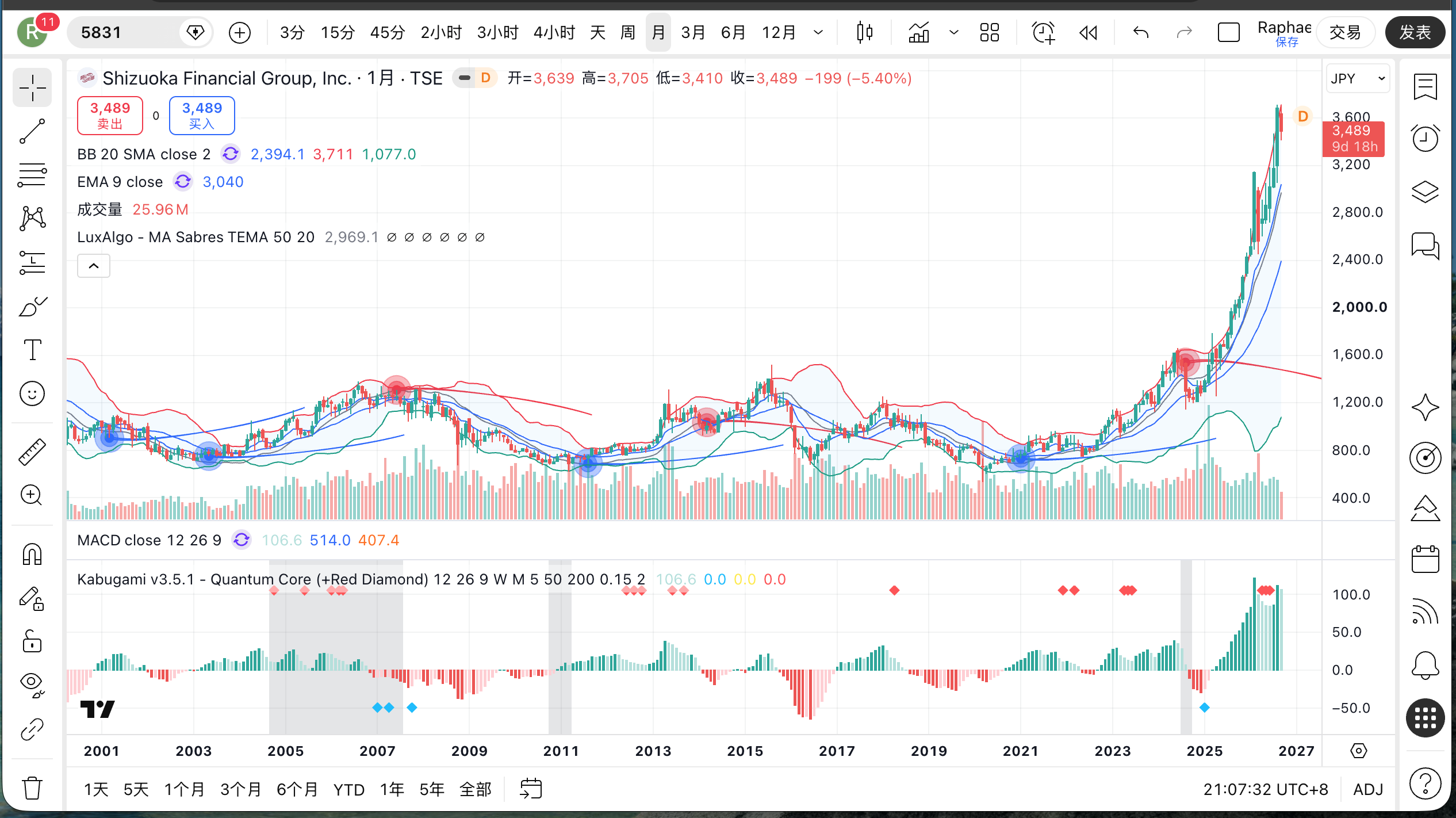Open the candlestick chart type menu
The image size is (1456, 818).
(864, 32)
